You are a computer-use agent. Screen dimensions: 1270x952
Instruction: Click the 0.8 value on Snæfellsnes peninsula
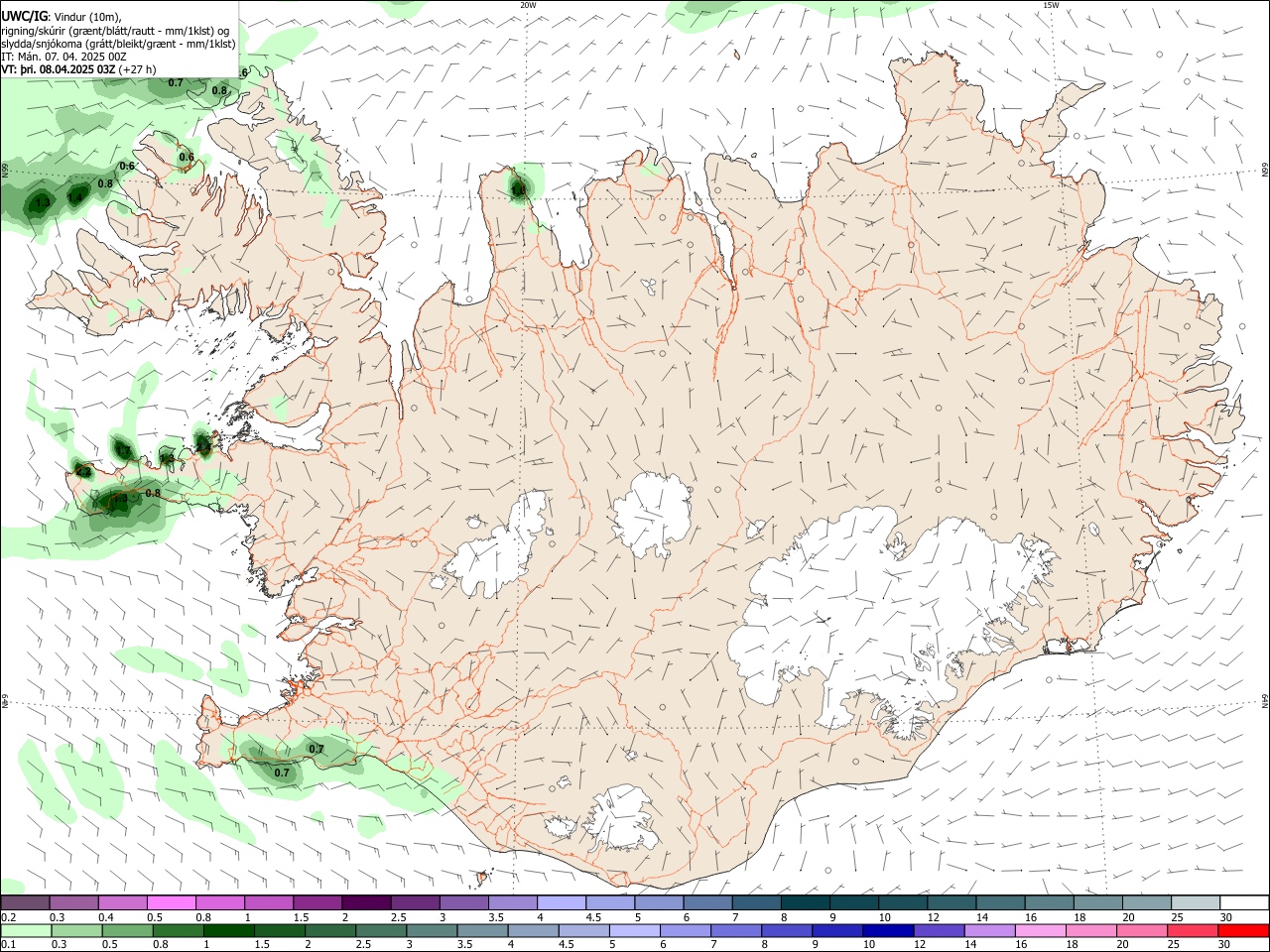coord(153,493)
